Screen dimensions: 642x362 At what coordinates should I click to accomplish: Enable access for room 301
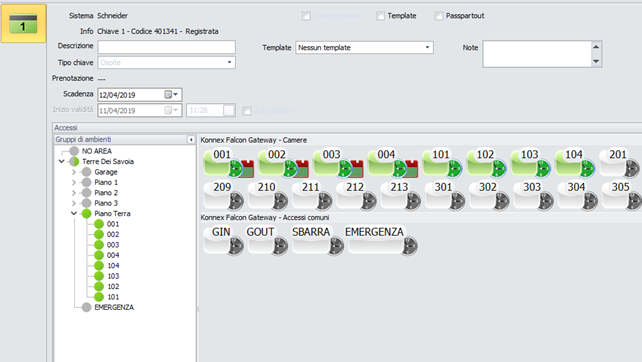445,195
